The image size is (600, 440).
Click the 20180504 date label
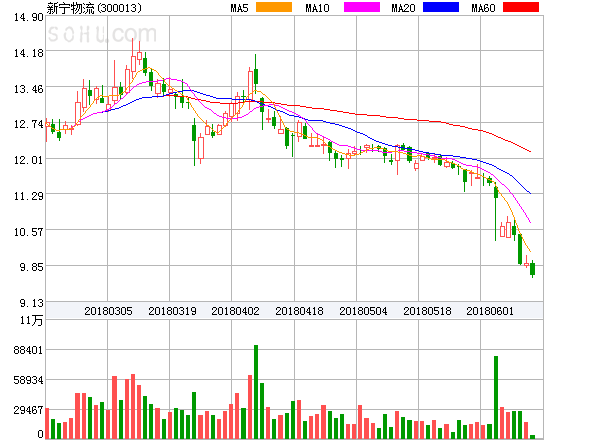[363, 311]
